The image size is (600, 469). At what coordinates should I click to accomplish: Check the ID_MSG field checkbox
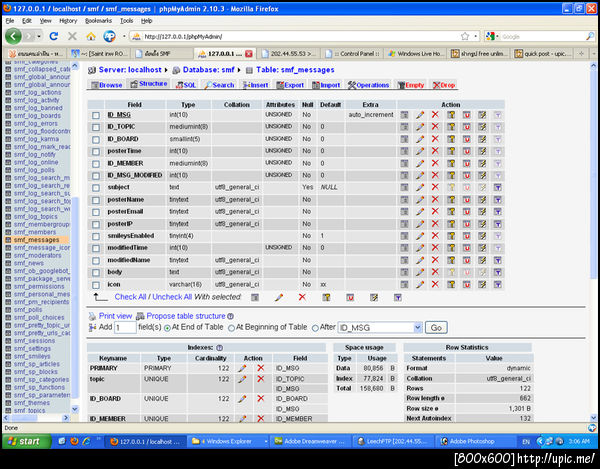(x=96, y=115)
